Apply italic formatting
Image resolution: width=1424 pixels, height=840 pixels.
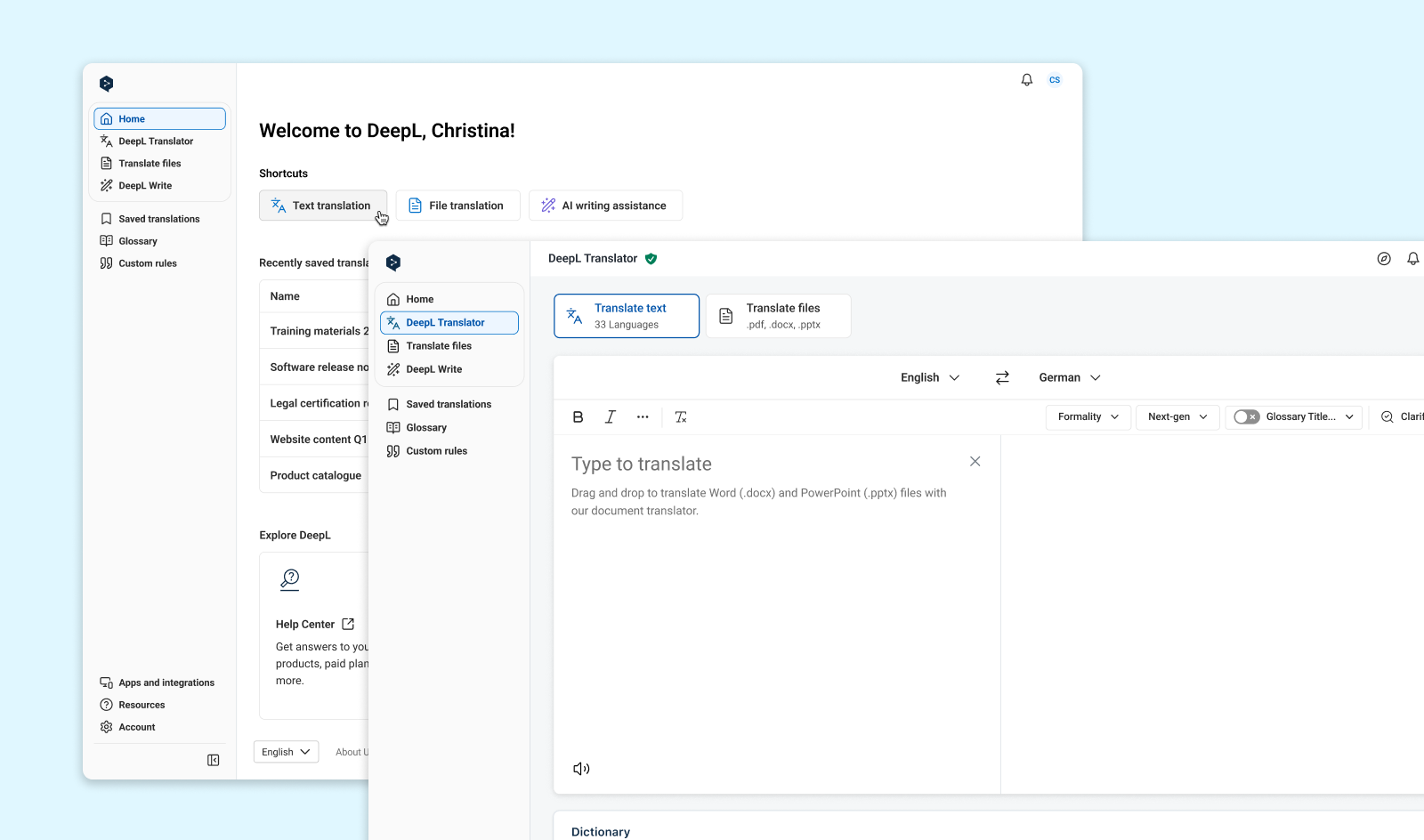tap(611, 417)
